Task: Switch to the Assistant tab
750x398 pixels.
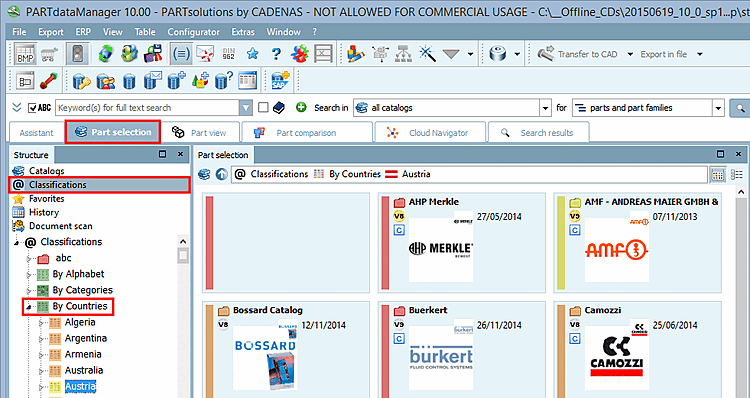Action: (36, 133)
